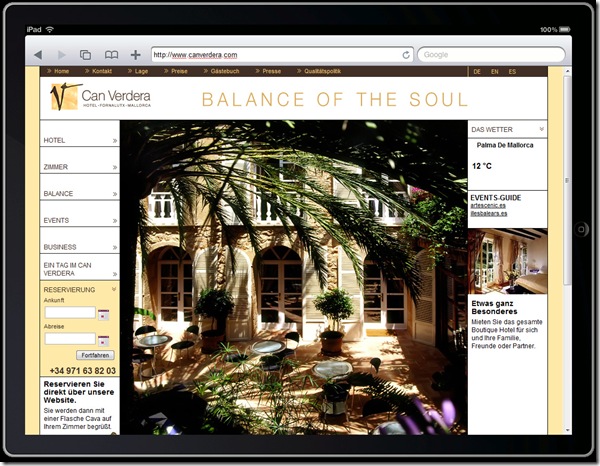Tap the hotel room thumbnail image
The height and width of the screenshot is (466, 600).
click(x=507, y=262)
